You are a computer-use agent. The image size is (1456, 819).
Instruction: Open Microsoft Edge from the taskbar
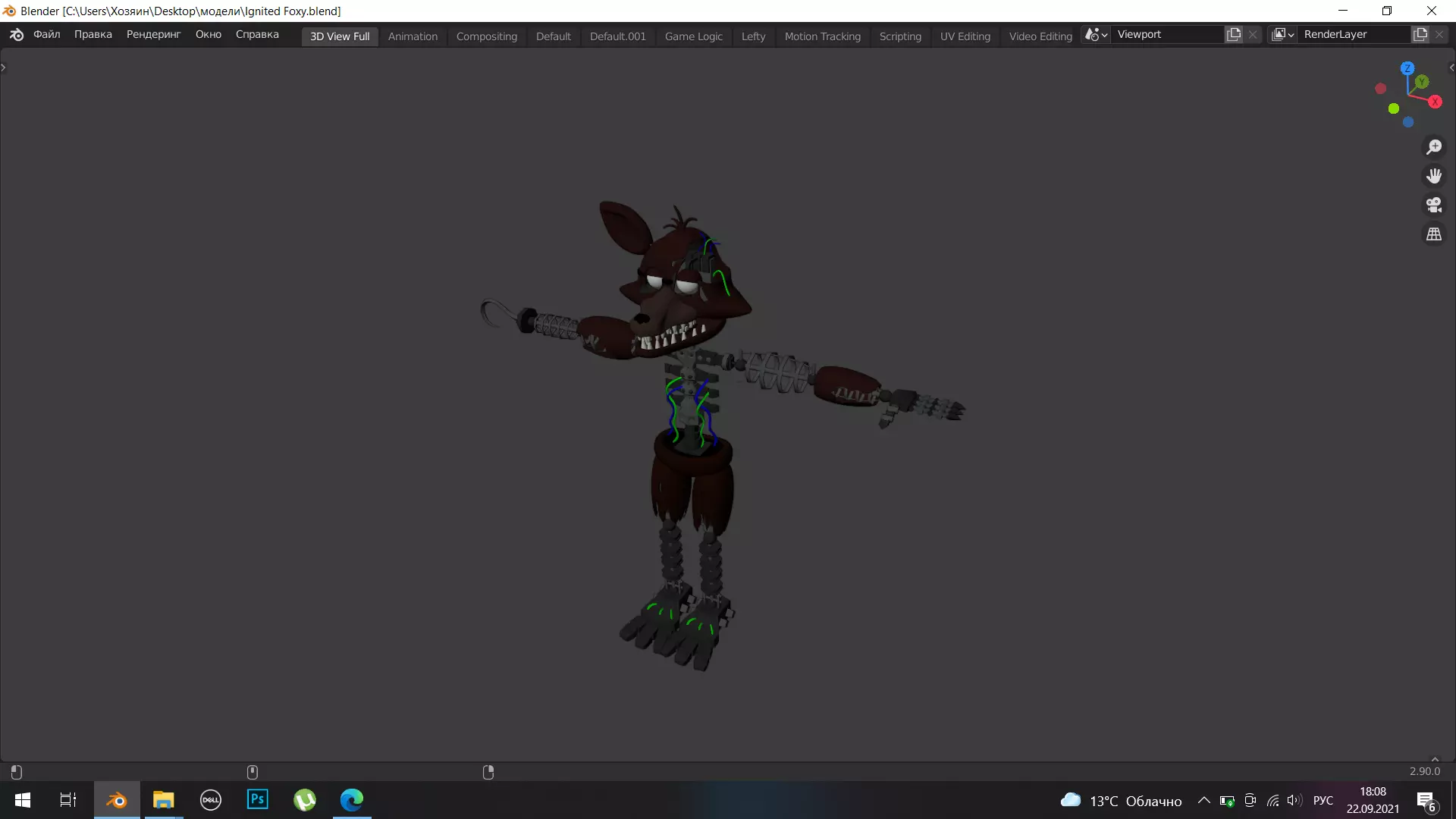point(352,800)
